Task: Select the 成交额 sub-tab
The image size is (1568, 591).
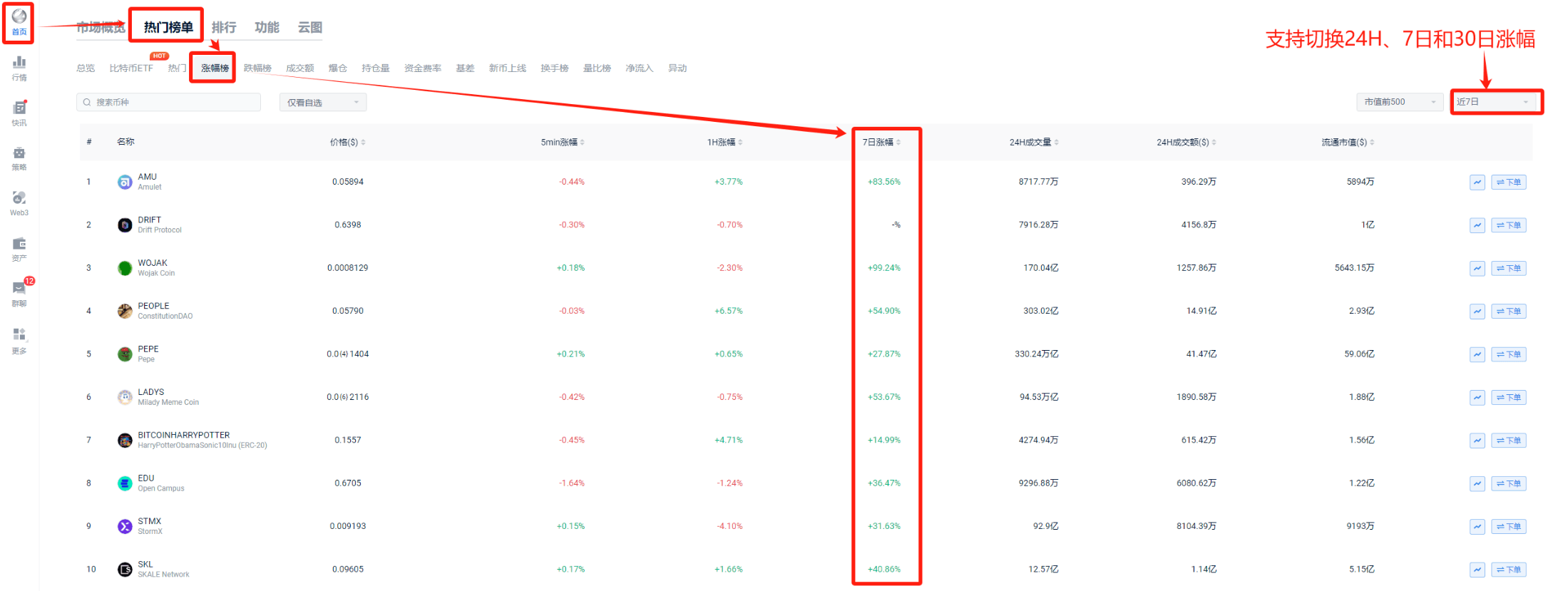Action: click(x=299, y=68)
